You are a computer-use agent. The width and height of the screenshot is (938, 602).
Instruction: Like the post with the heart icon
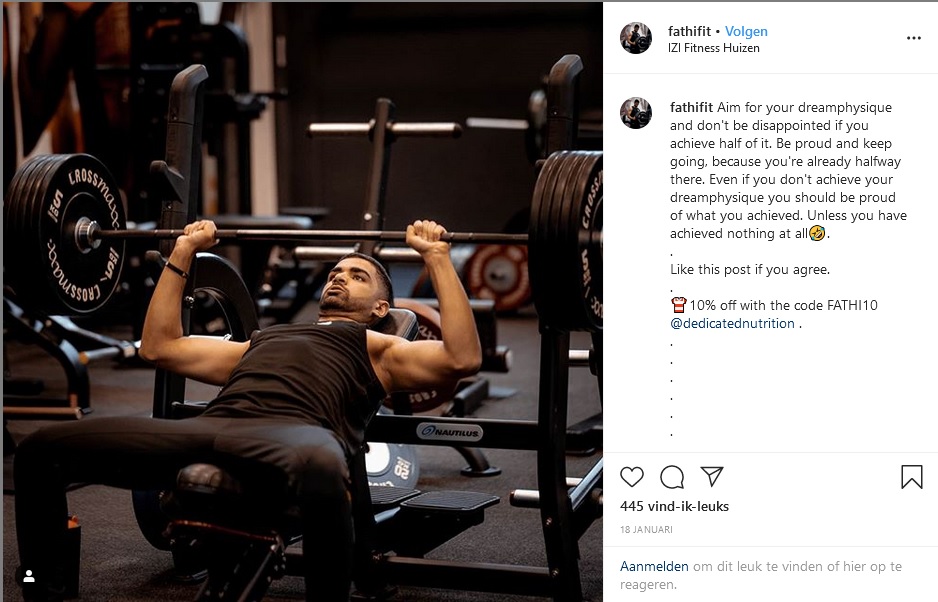tap(632, 477)
